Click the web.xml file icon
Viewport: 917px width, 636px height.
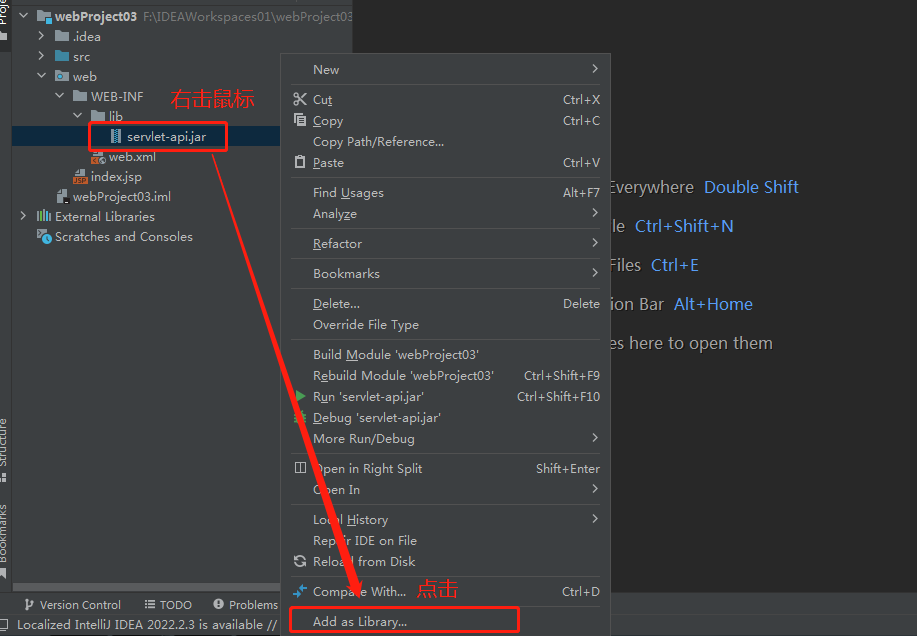[x=98, y=157]
